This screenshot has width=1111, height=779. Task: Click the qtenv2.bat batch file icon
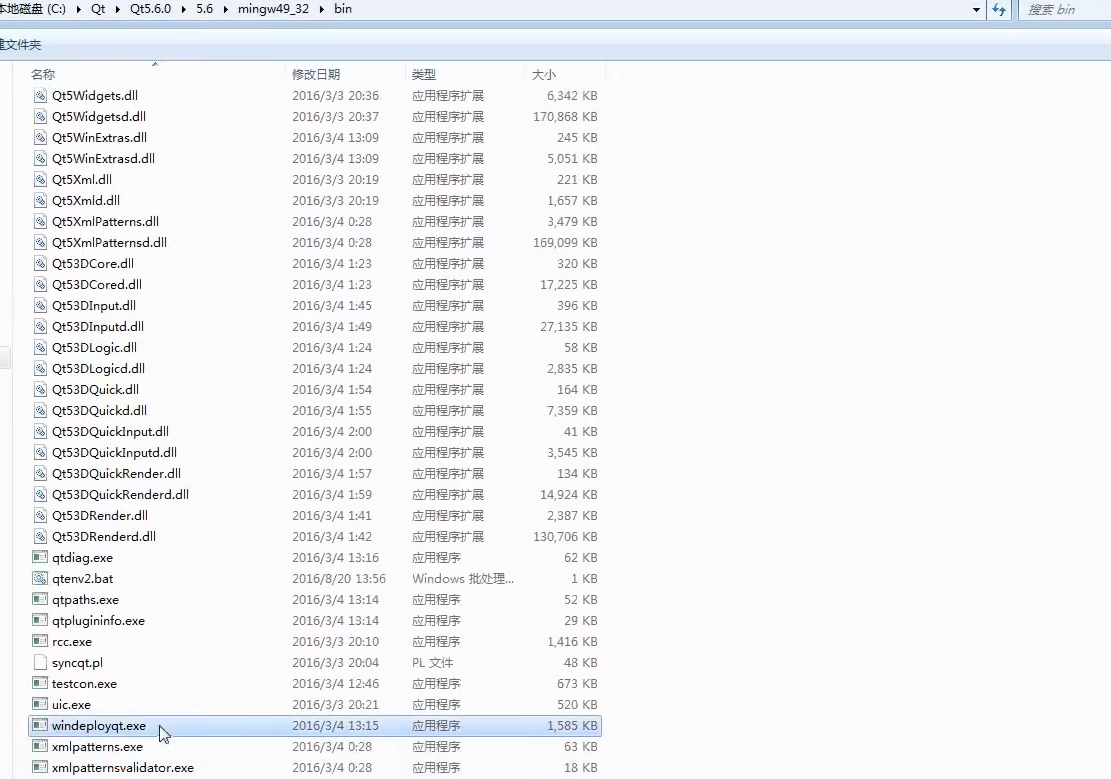pyautogui.click(x=40, y=578)
